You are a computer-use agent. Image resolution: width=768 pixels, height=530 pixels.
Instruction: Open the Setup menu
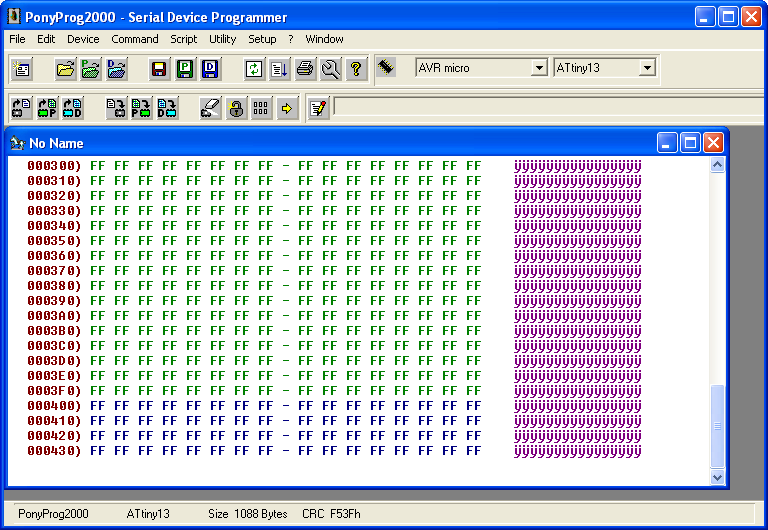[262, 39]
